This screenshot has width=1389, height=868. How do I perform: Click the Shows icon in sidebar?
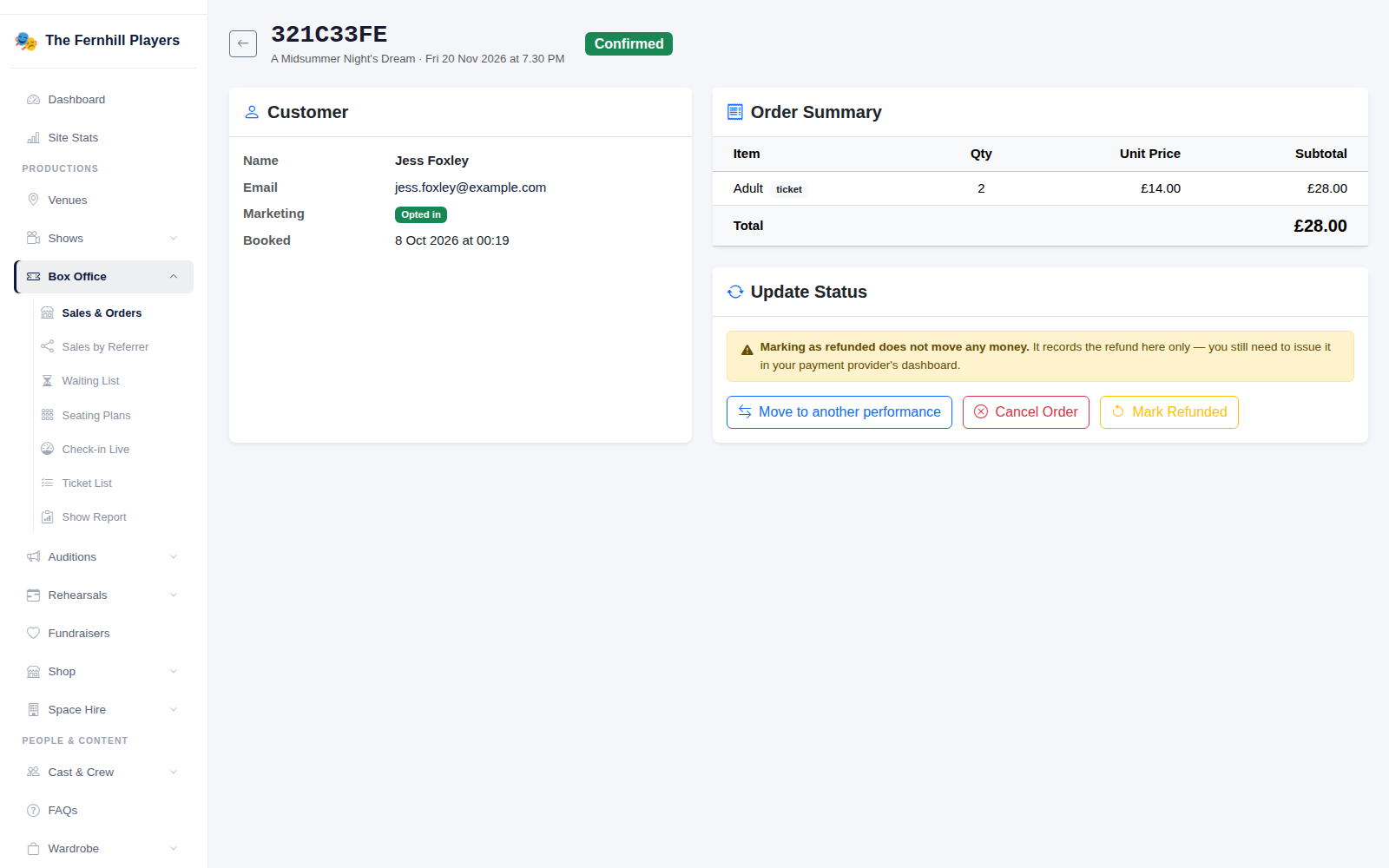coord(34,238)
